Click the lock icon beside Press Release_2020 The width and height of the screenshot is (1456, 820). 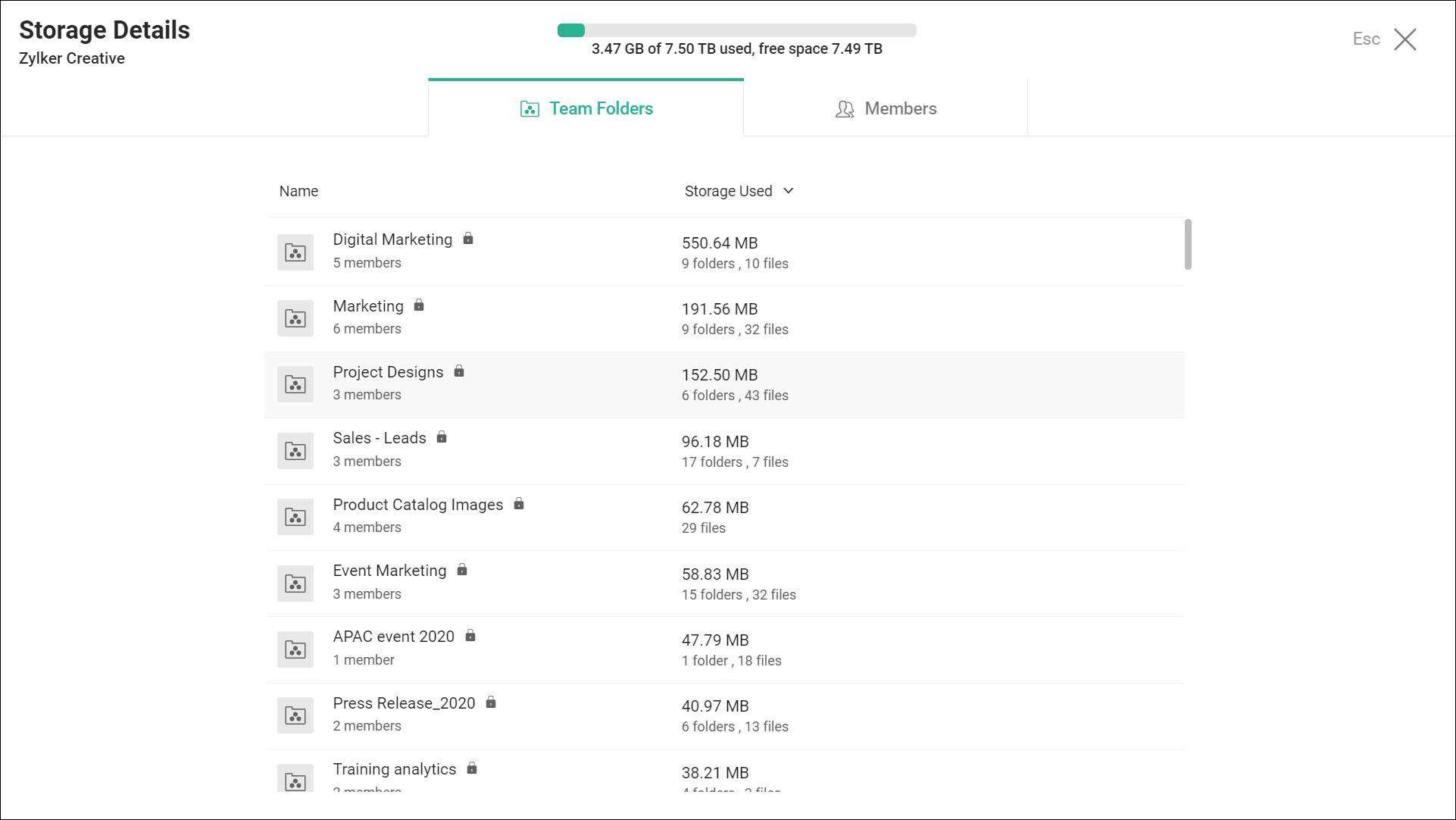coord(491,703)
